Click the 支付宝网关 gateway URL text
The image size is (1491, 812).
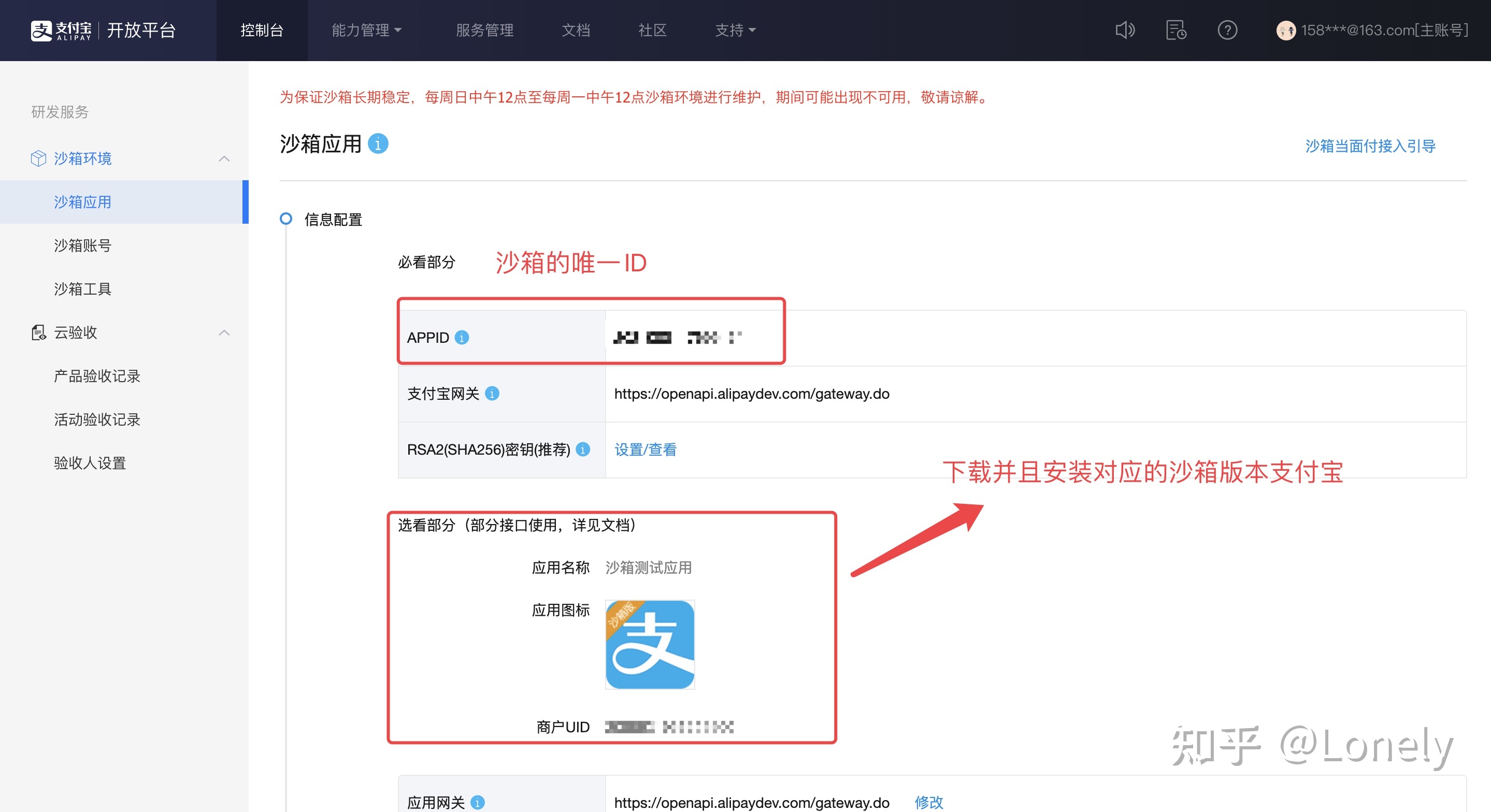pyautogui.click(x=751, y=394)
